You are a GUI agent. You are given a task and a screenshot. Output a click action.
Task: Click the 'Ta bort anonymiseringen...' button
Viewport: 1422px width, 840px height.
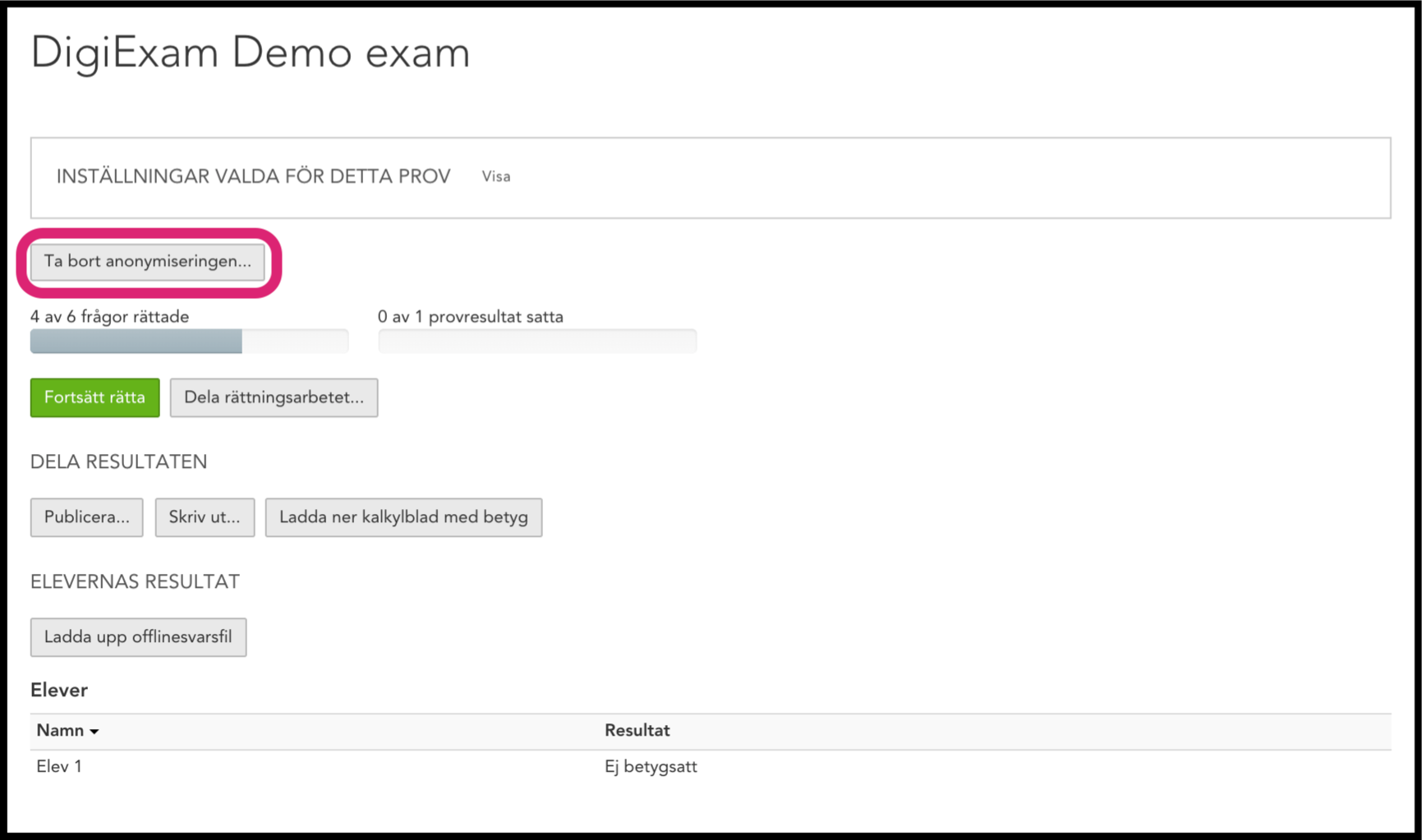[x=148, y=262]
